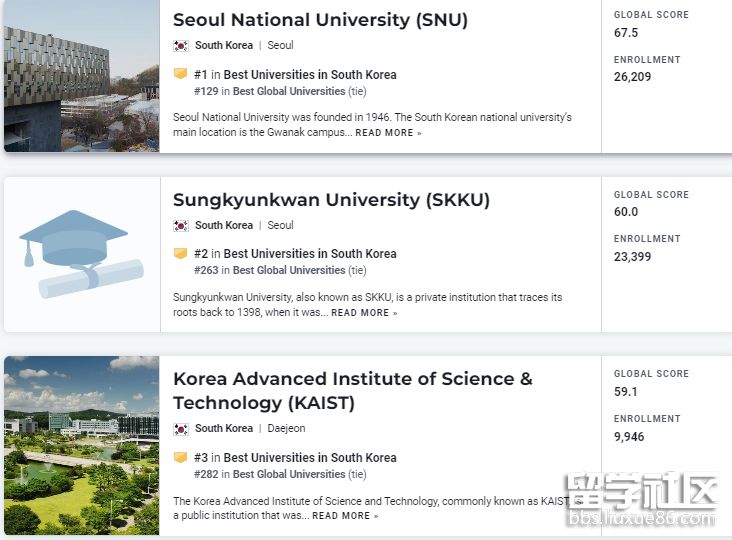
Task: Open Seoul National University (SNU) title link
Action: pos(320,20)
